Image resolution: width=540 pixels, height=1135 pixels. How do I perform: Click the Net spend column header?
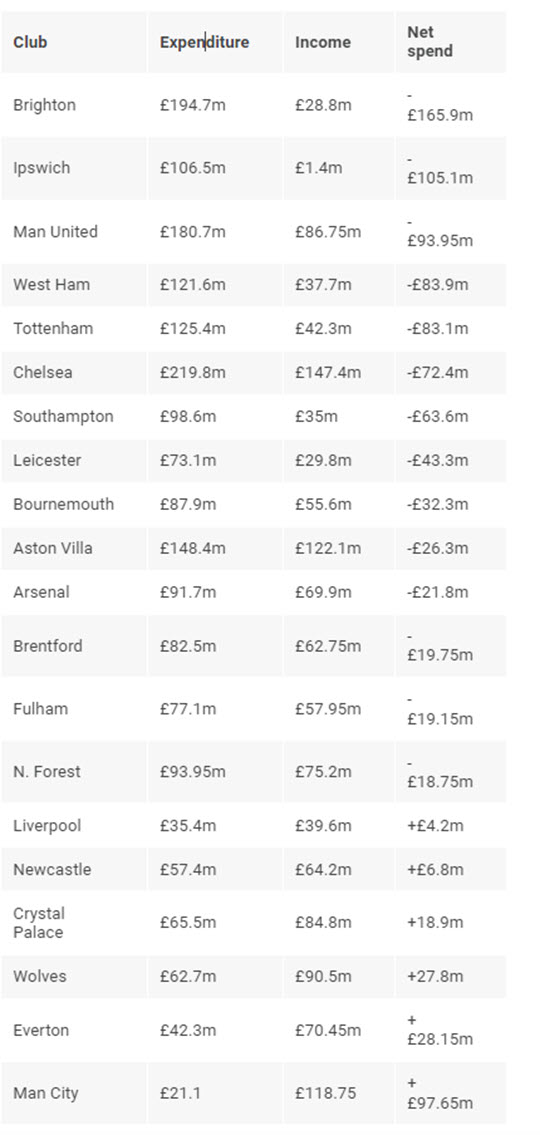tap(430, 42)
